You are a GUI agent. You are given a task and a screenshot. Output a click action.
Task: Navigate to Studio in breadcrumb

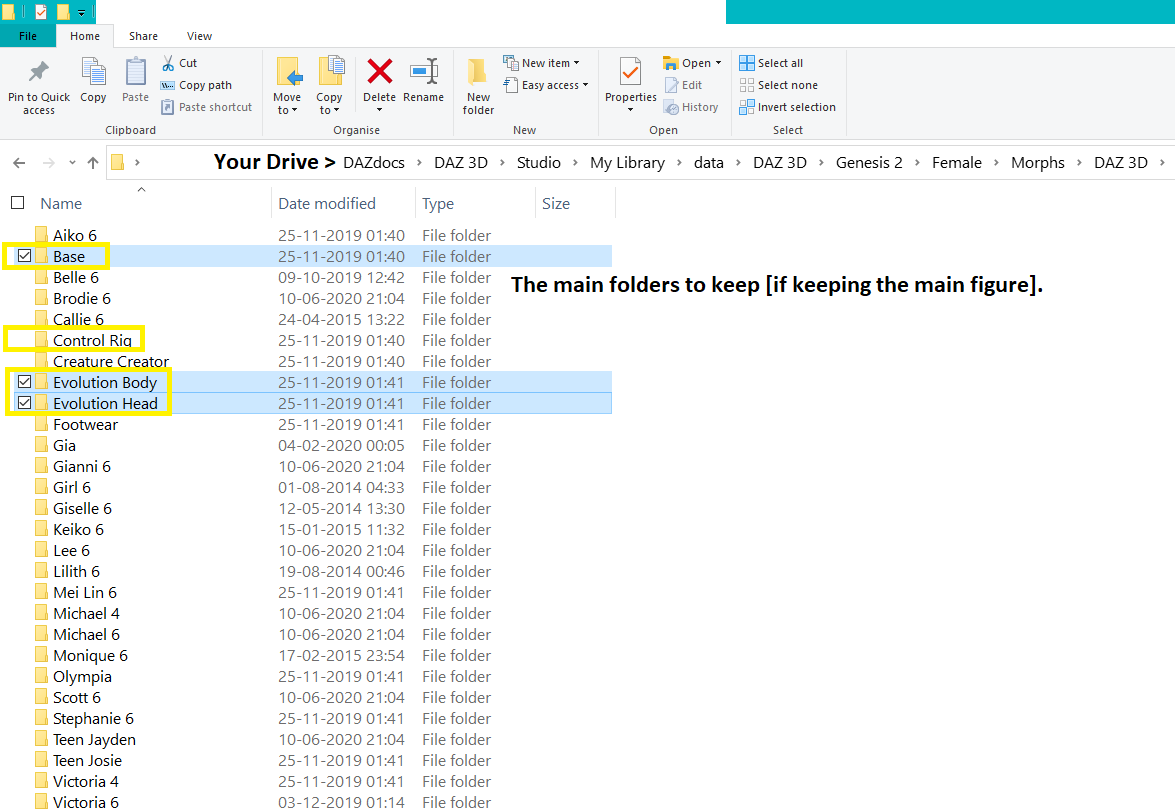tap(539, 163)
